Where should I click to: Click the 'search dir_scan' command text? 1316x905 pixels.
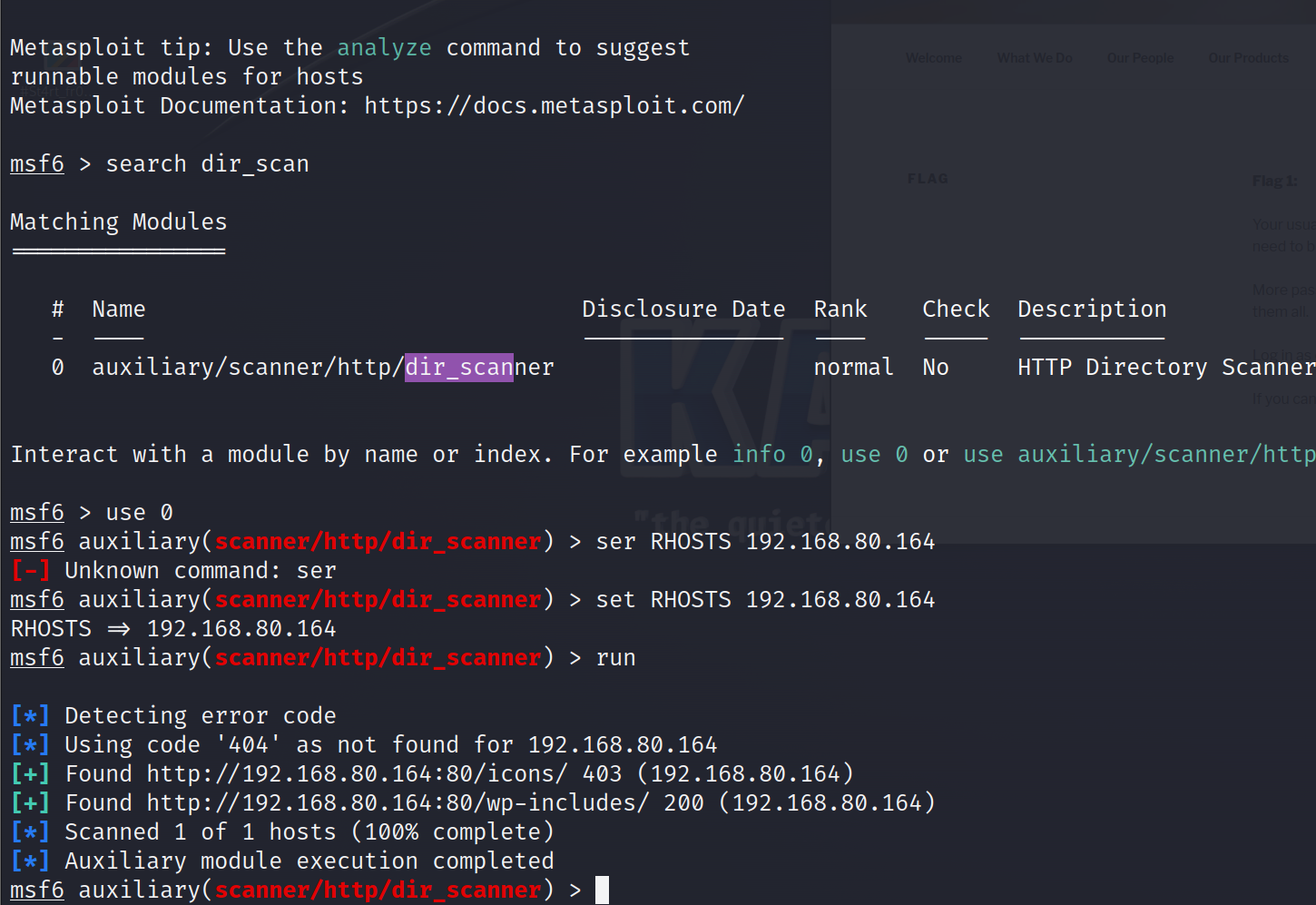coord(207,164)
